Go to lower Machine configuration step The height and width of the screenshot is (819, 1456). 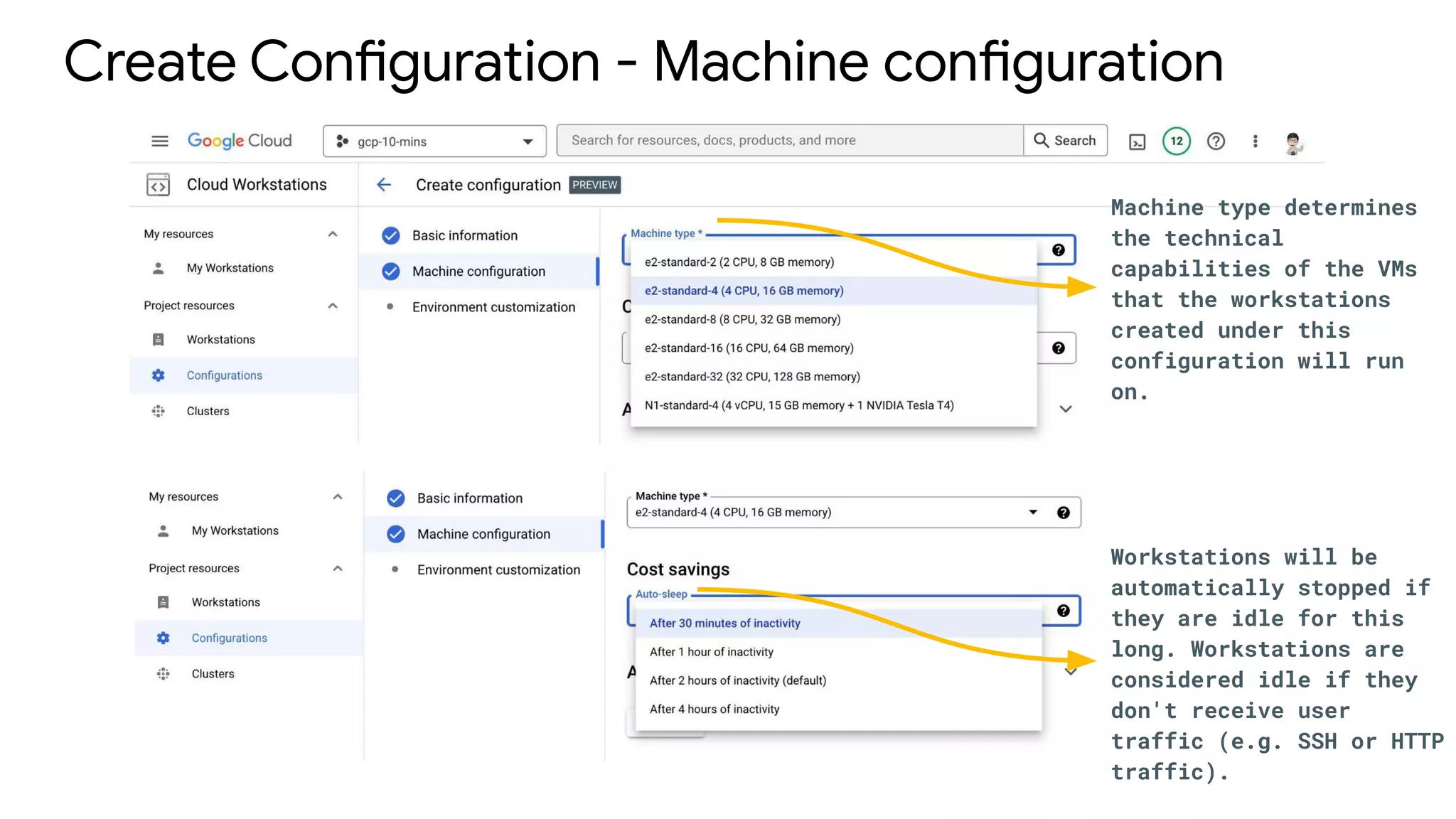pyautogui.click(x=483, y=534)
